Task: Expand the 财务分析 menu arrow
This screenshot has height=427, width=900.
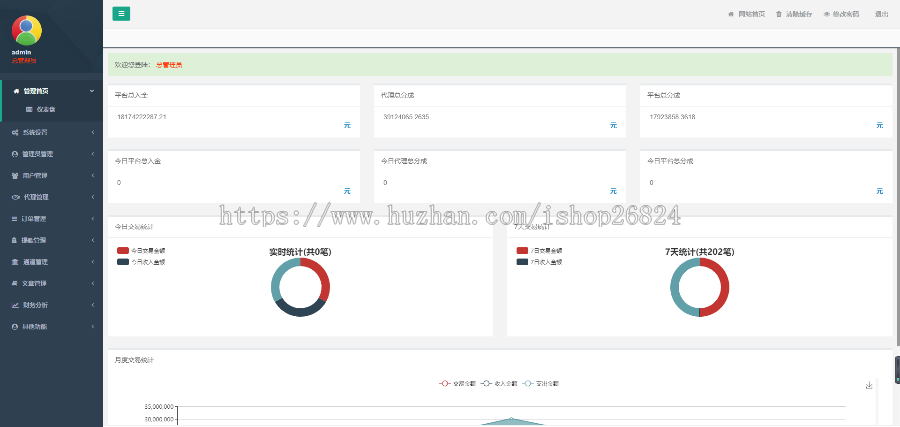Action: (93, 305)
